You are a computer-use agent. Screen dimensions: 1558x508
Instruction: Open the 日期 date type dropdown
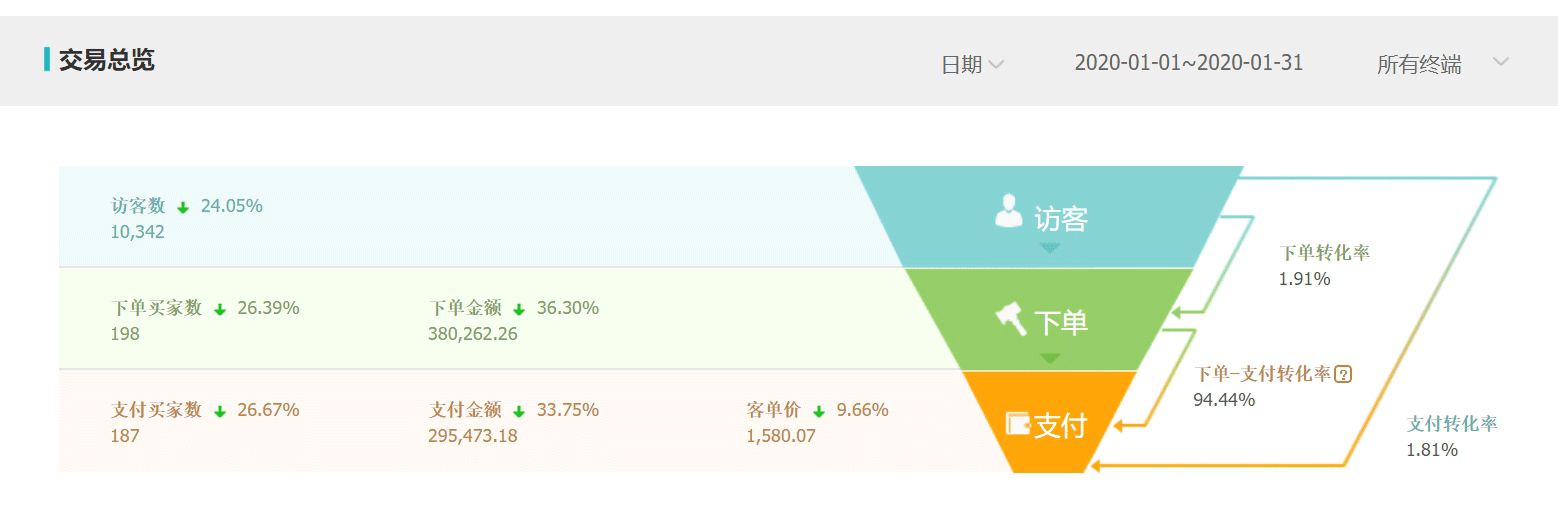click(x=972, y=65)
